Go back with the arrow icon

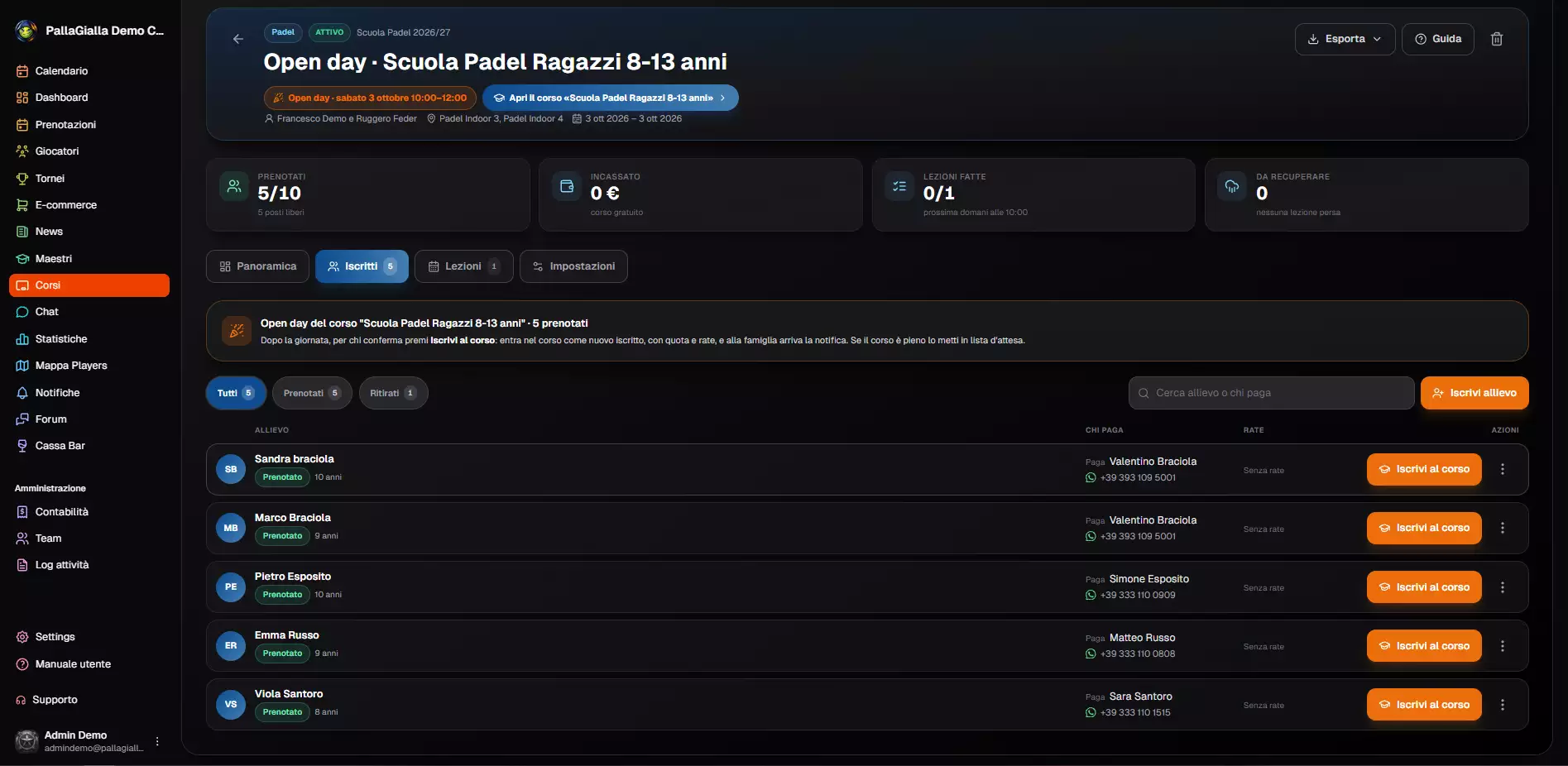[238, 39]
